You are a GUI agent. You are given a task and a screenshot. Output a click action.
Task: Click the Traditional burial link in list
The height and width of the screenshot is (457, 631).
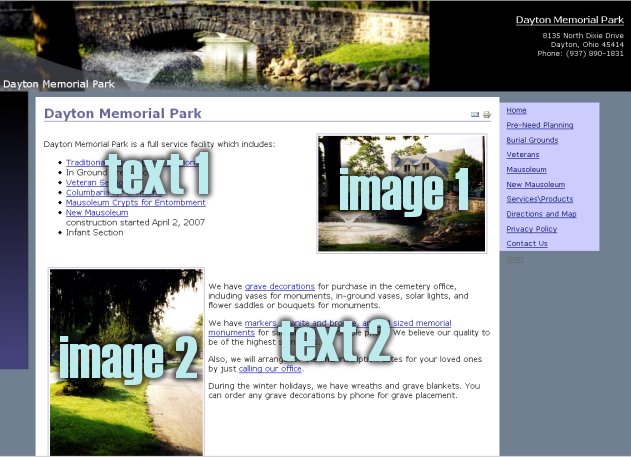(131, 162)
